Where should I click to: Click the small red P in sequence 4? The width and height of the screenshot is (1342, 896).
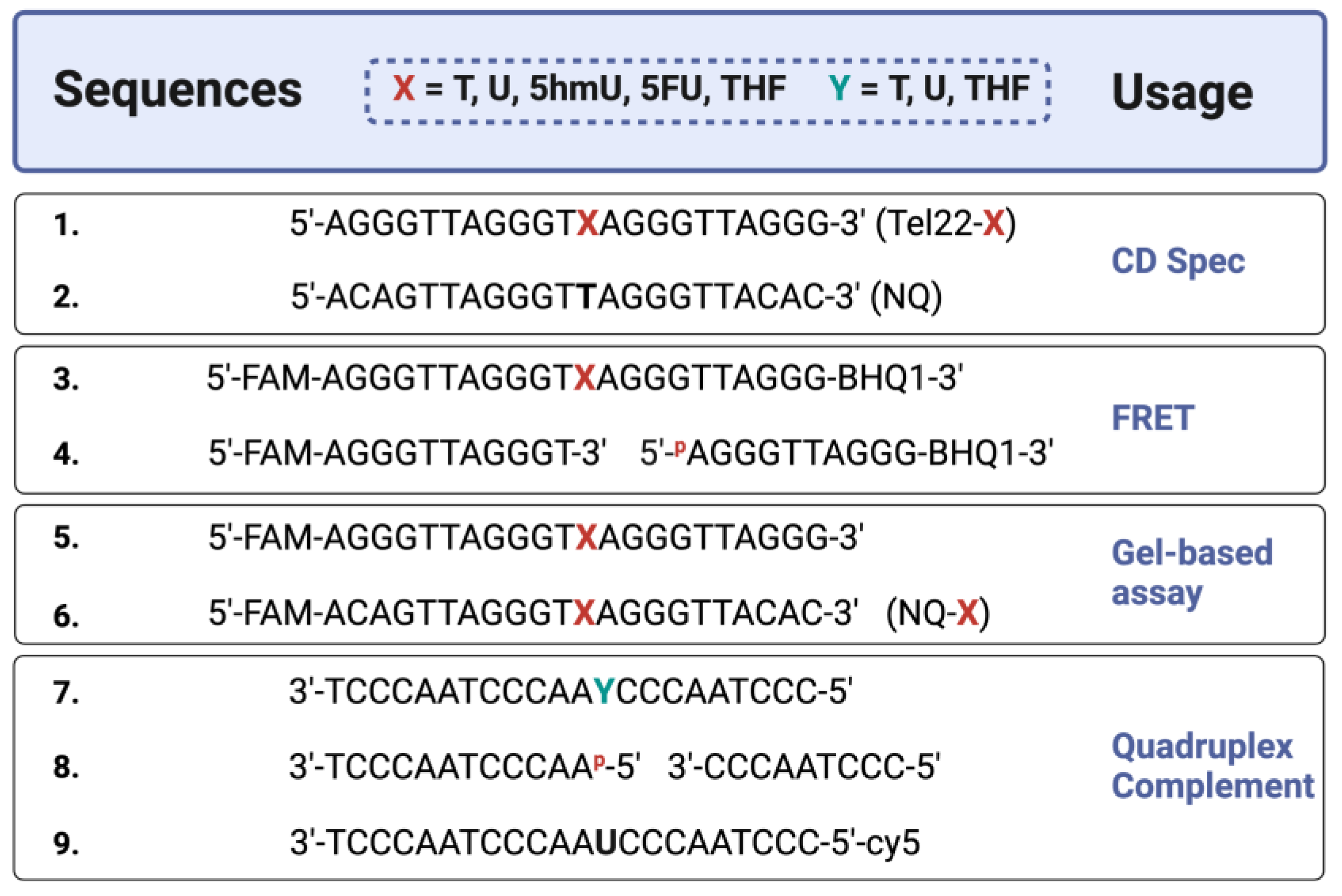pos(679,449)
